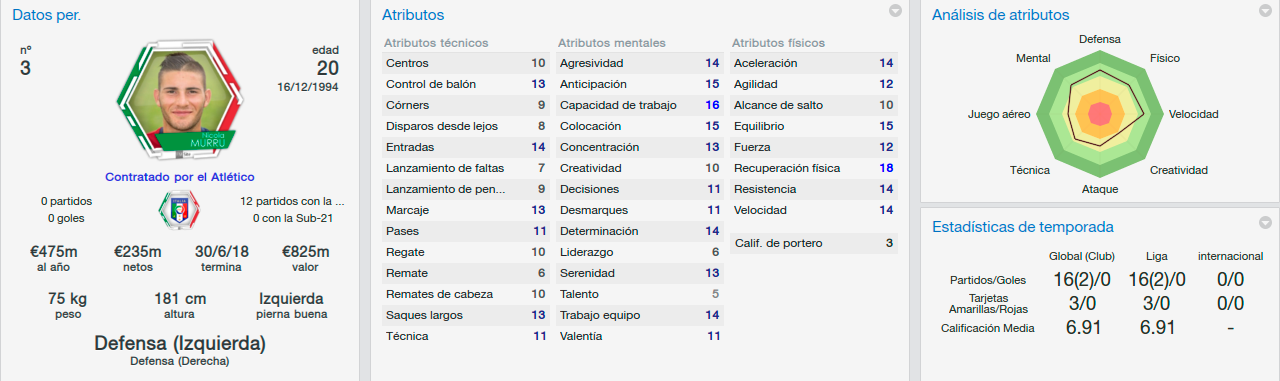This screenshot has height=381, width=1280.
Task: Select the Capacidad de trabajo attribute row
Action: [640, 105]
